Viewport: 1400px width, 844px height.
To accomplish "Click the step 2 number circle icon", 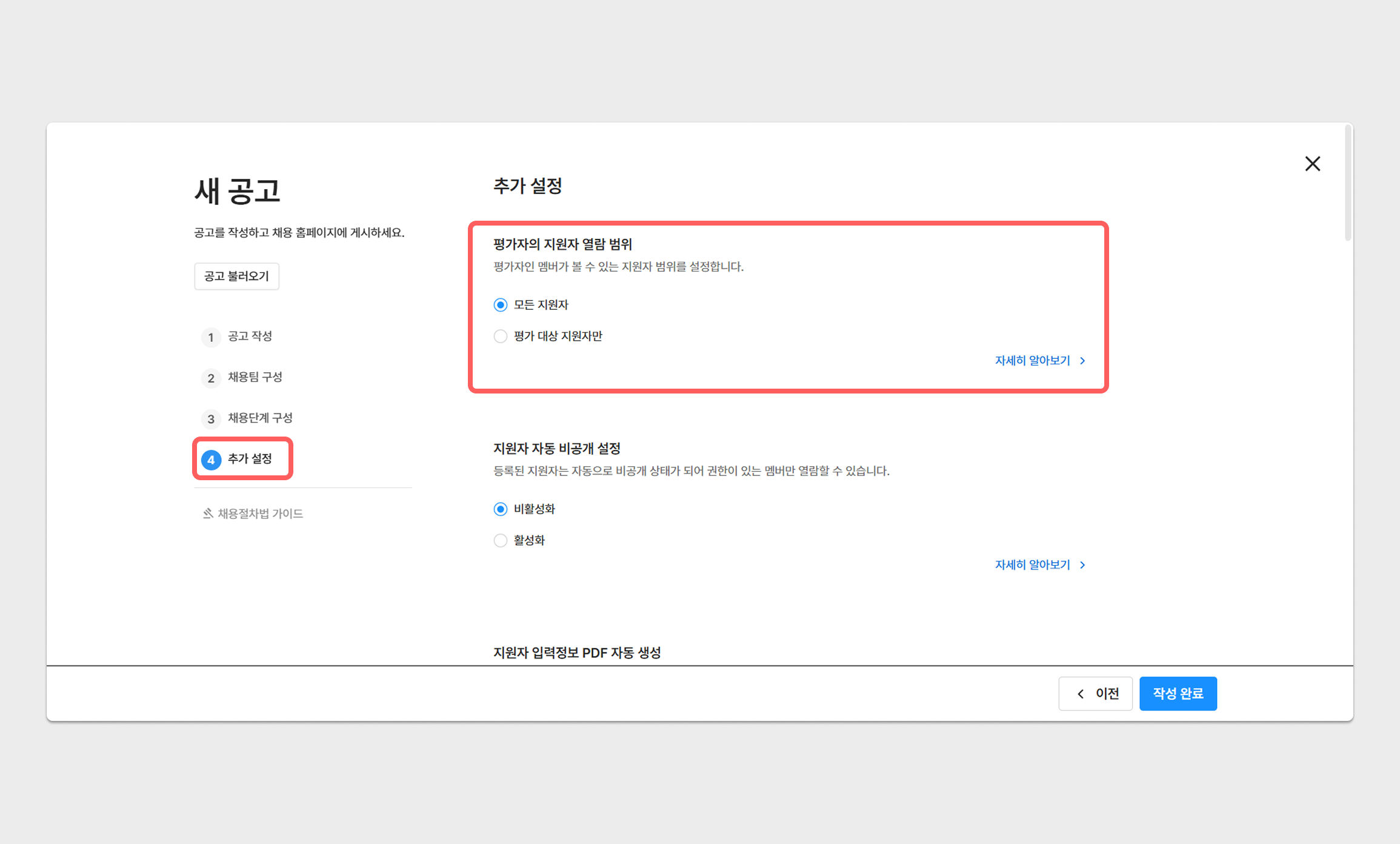I will 210,378.
